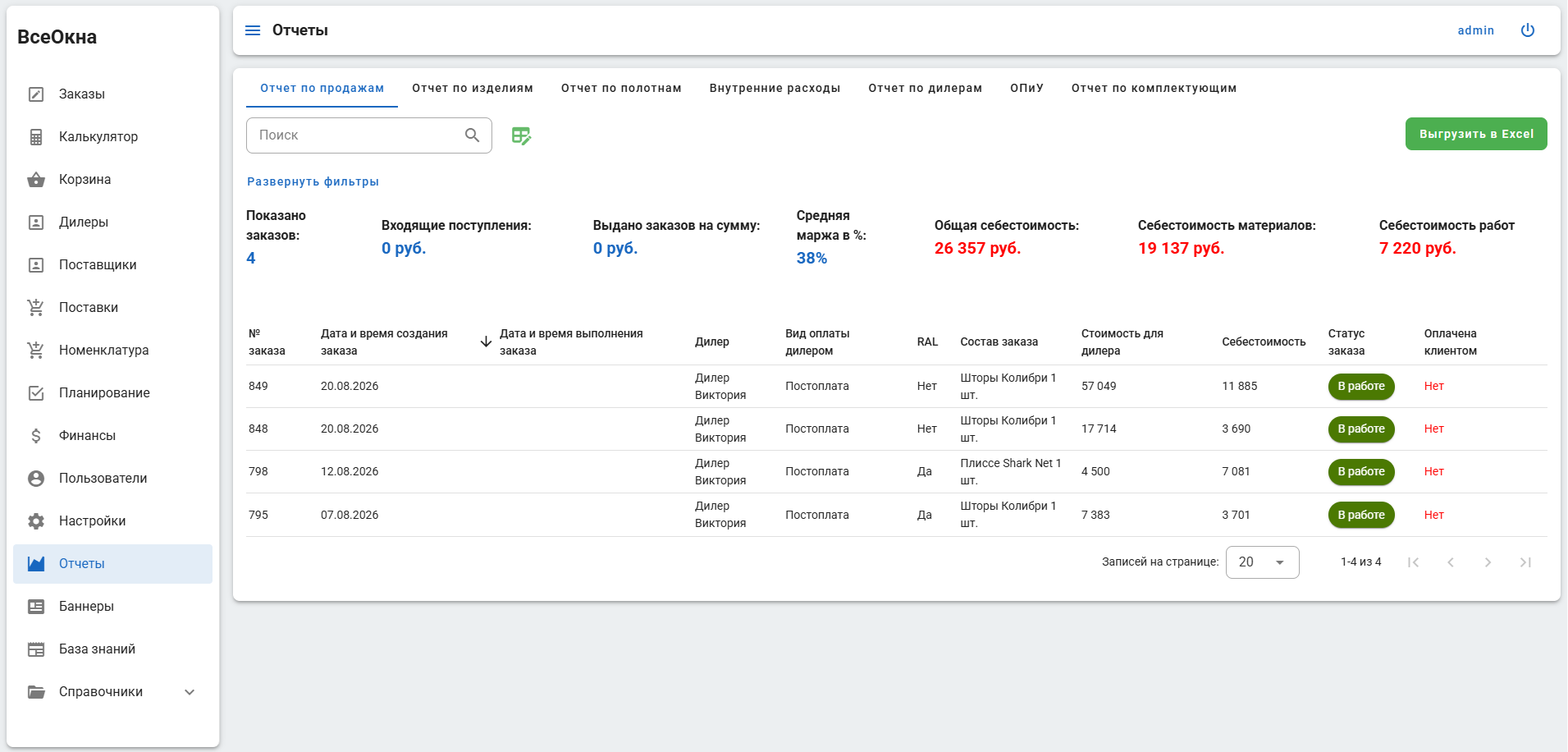Switch to Отчет по полотнам tab
This screenshot has width=1568, height=752.
click(x=621, y=88)
